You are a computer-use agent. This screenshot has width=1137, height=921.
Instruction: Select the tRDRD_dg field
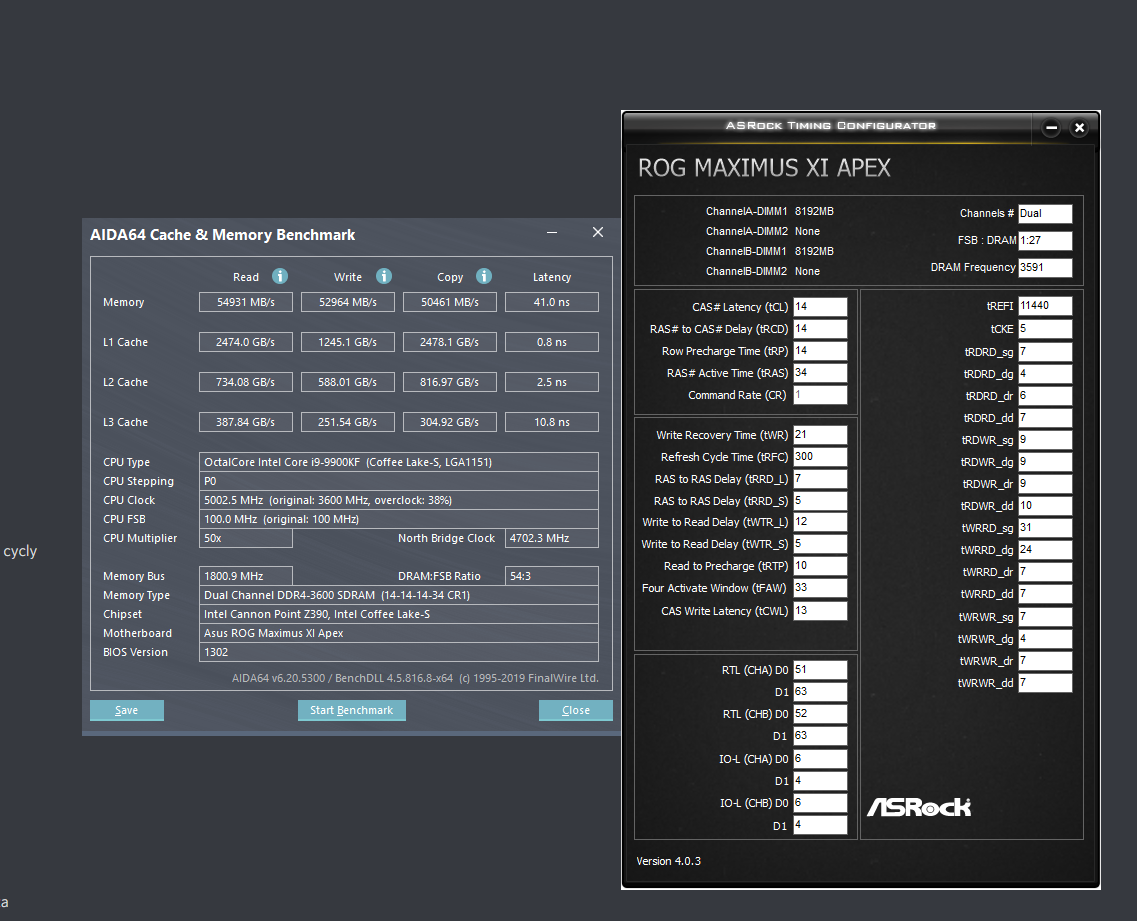click(x=1045, y=374)
